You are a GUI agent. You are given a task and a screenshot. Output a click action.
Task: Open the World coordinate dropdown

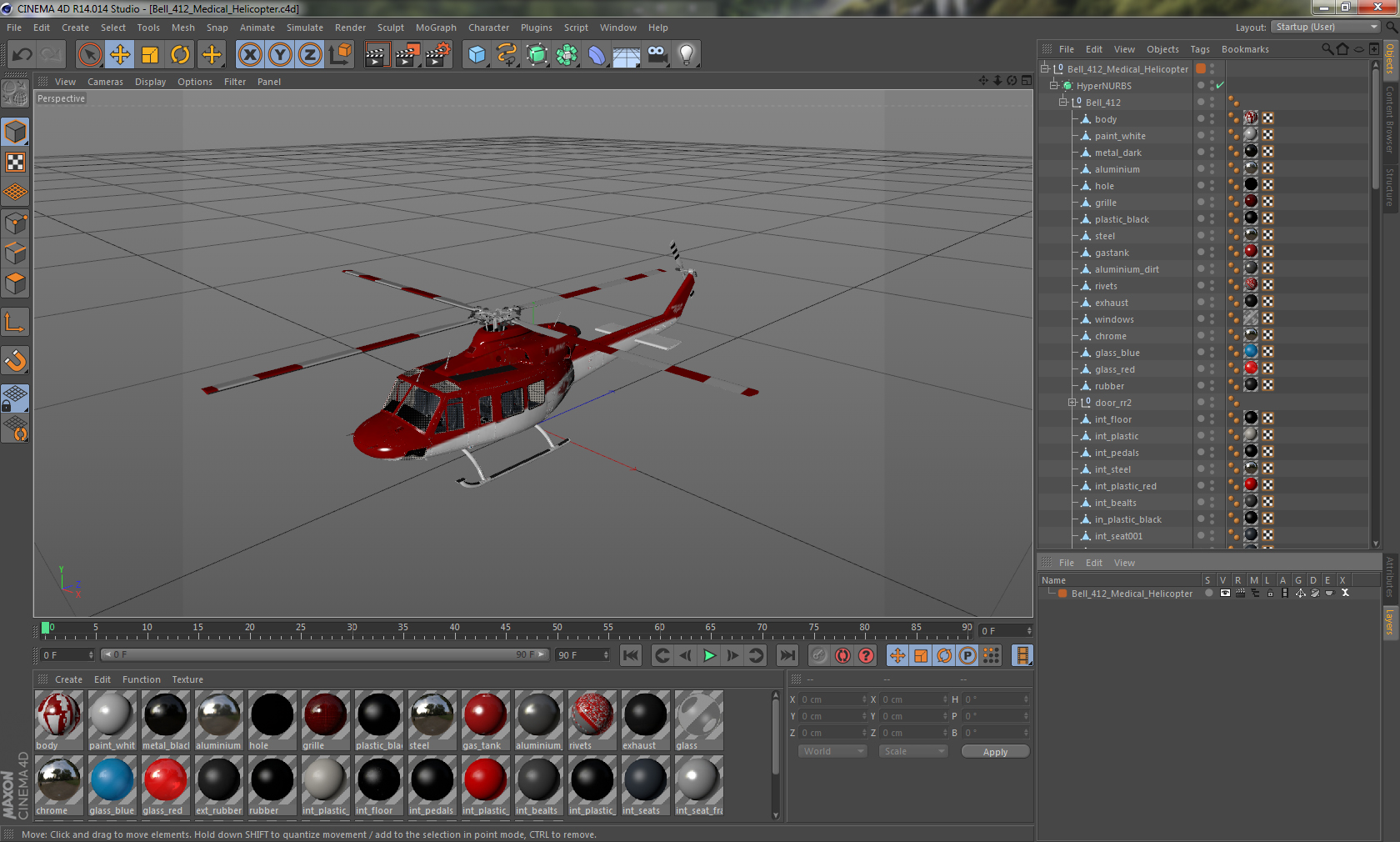pyautogui.click(x=833, y=751)
